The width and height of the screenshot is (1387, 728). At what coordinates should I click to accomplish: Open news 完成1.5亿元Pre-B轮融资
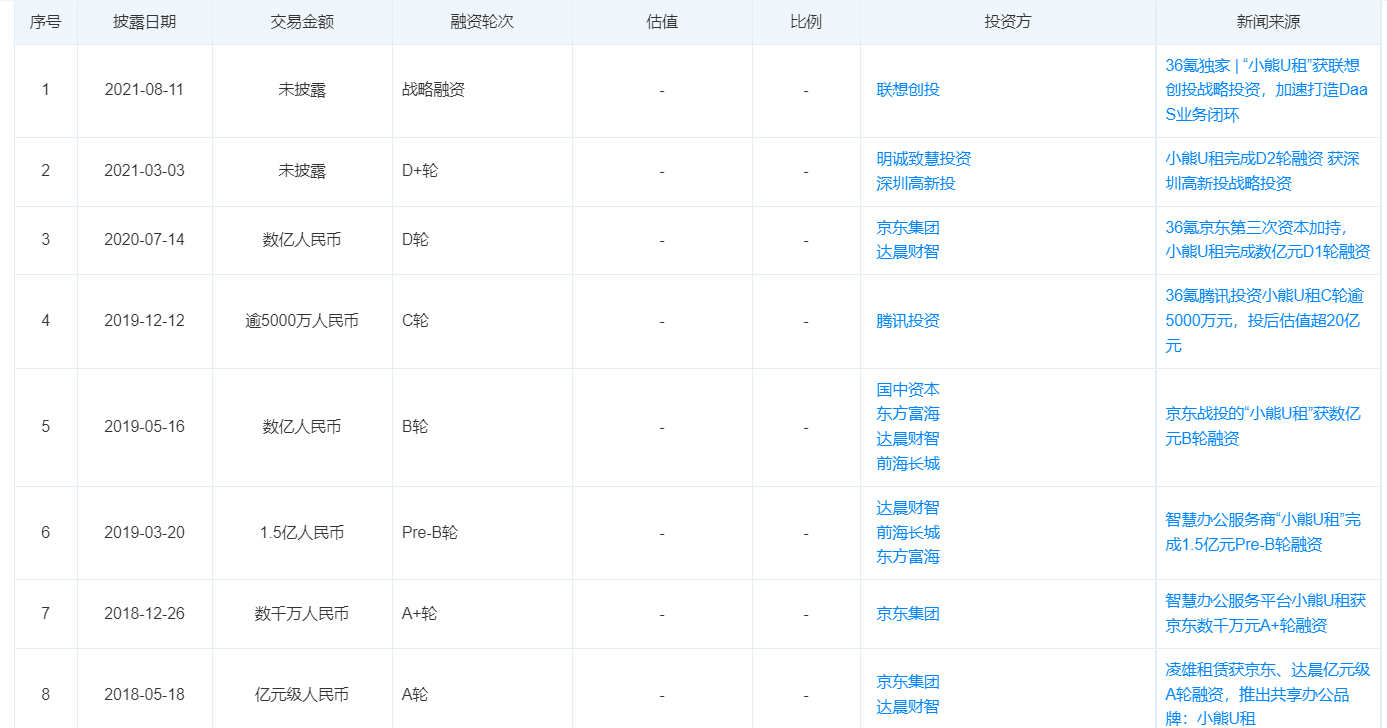click(1263, 533)
